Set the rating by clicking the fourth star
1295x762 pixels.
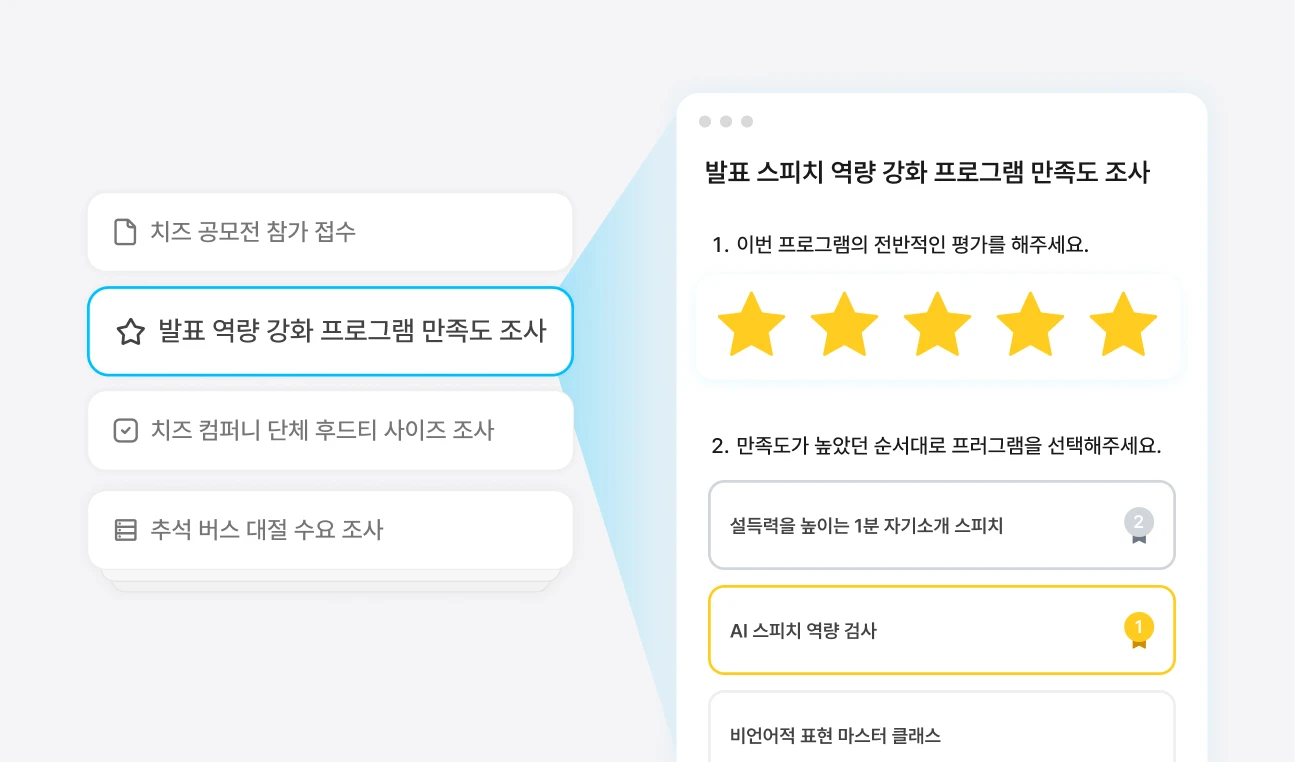tap(1031, 324)
